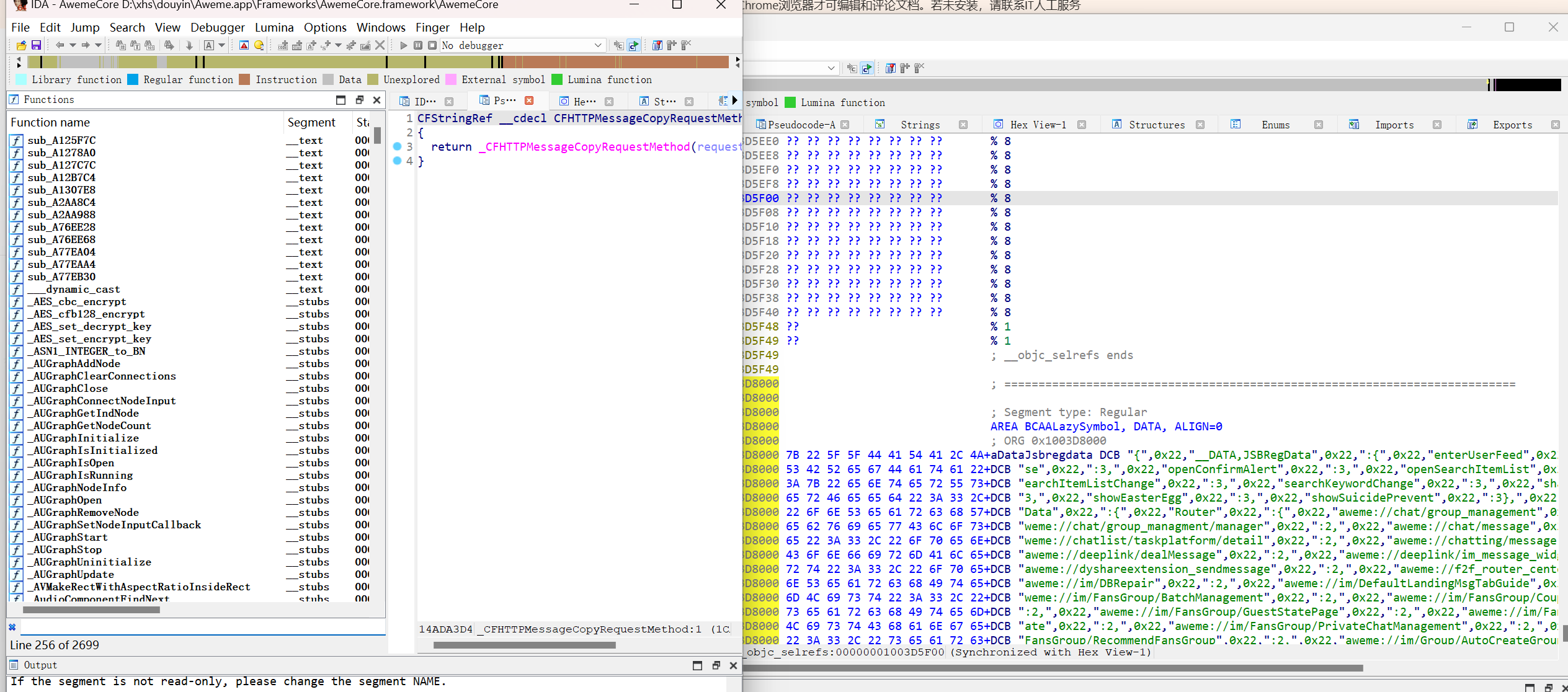This screenshot has width=1568, height=692.
Task: Click the search text binoculars icon
Action: (x=135, y=45)
